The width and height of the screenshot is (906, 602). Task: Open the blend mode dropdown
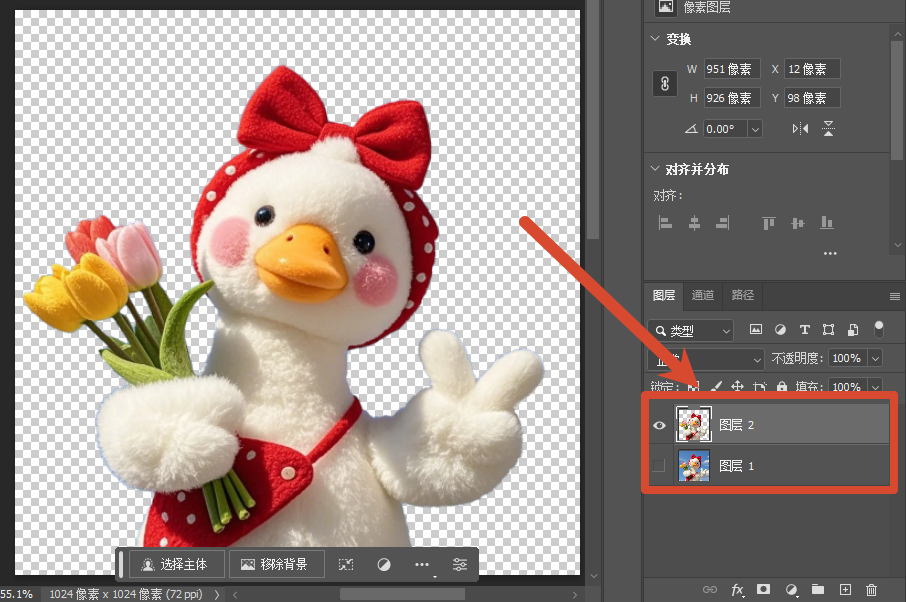pyautogui.click(x=706, y=359)
